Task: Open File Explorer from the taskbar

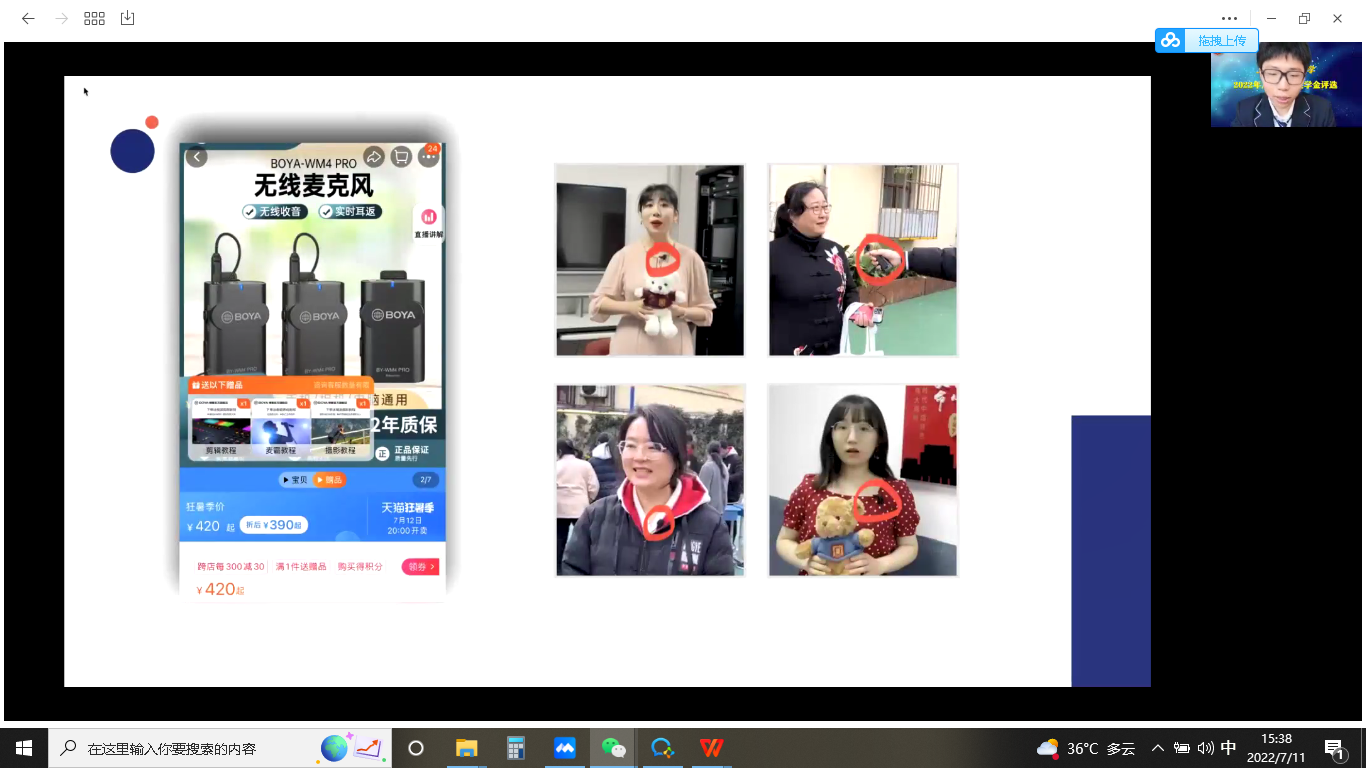Action: (x=466, y=748)
